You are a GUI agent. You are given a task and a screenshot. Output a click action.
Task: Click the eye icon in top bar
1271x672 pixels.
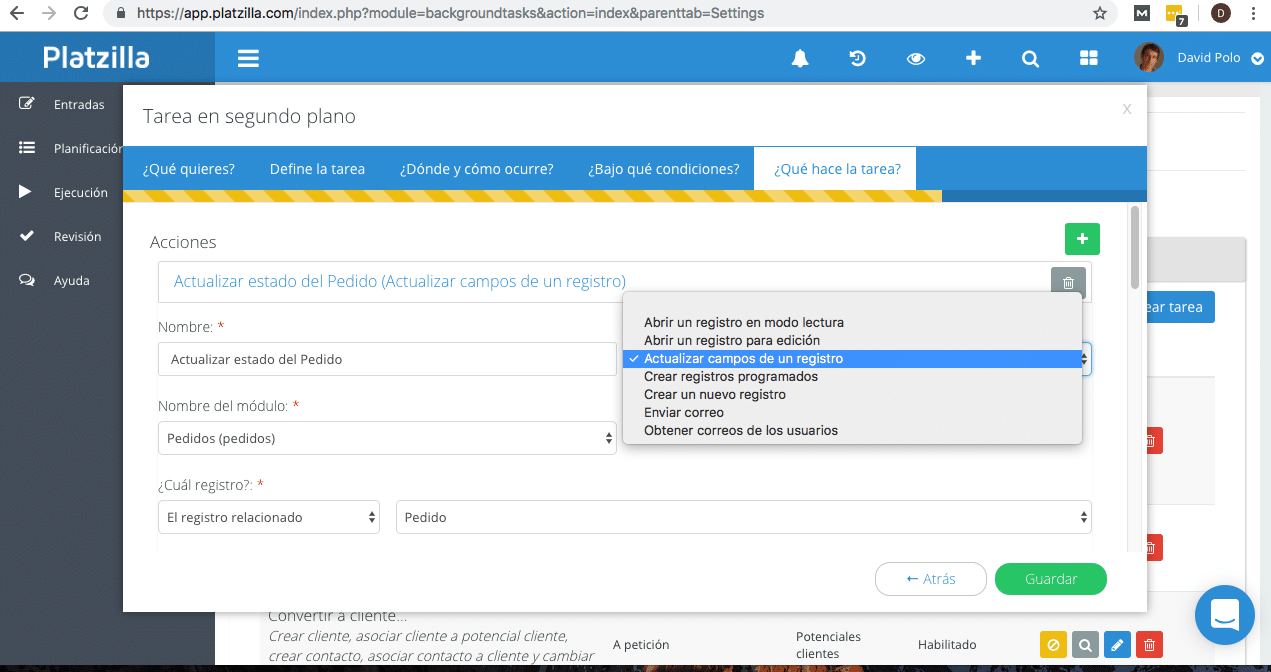click(x=915, y=58)
